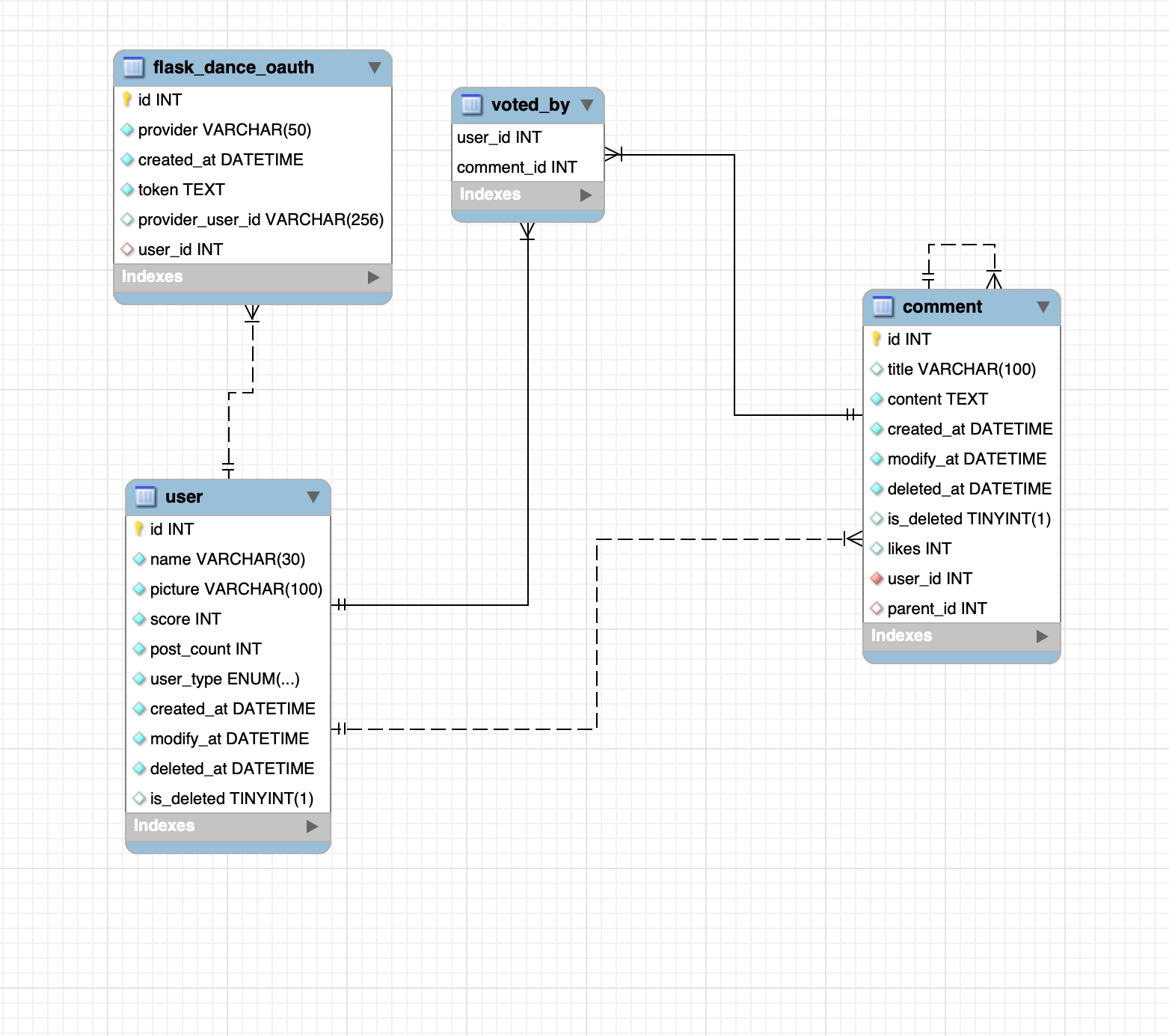Select the comment table title
1169x1036 pixels.
[942, 307]
